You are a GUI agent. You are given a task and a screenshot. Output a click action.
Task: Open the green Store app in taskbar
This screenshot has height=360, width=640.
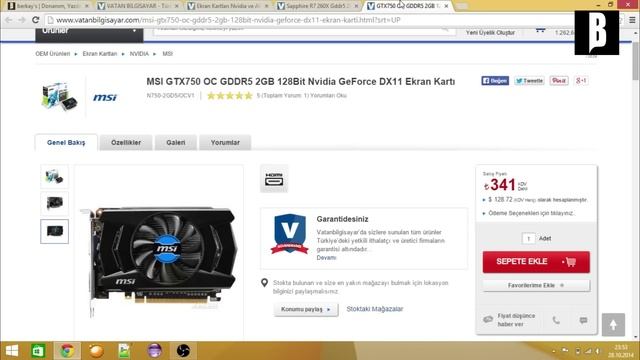(x=38, y=351)
